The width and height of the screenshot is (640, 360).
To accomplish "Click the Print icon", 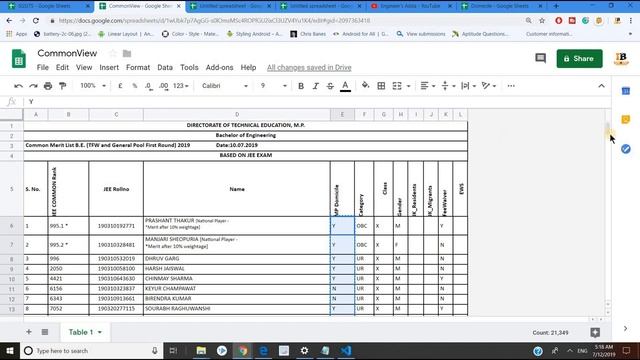I will tap(48, 86).
